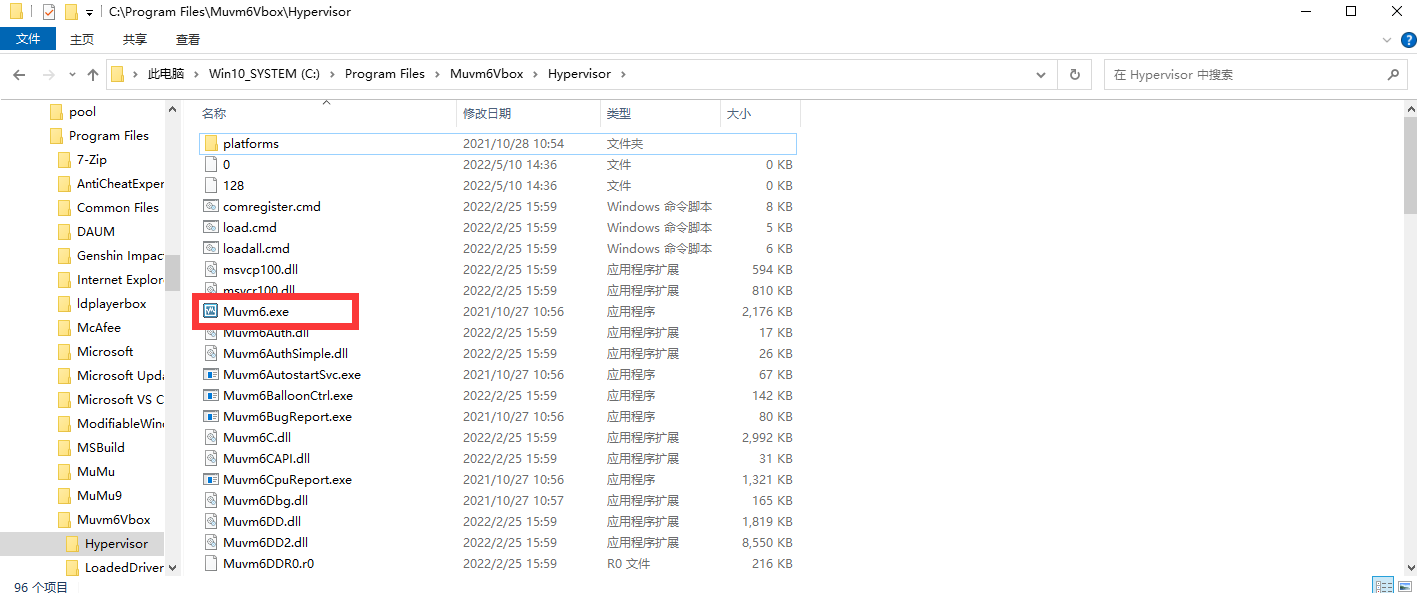
Task: Click the navigation tree scrollbar down arrow
Action: click(172, 567)
